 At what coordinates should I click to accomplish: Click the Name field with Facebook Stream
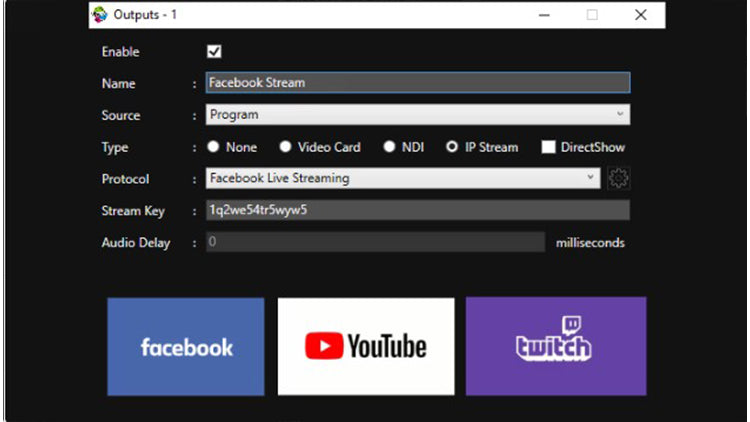tap(417, 83)
